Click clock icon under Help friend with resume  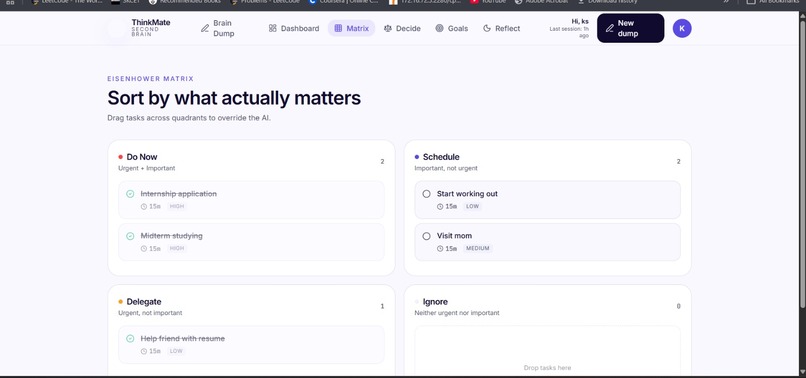tap(144, 351)
